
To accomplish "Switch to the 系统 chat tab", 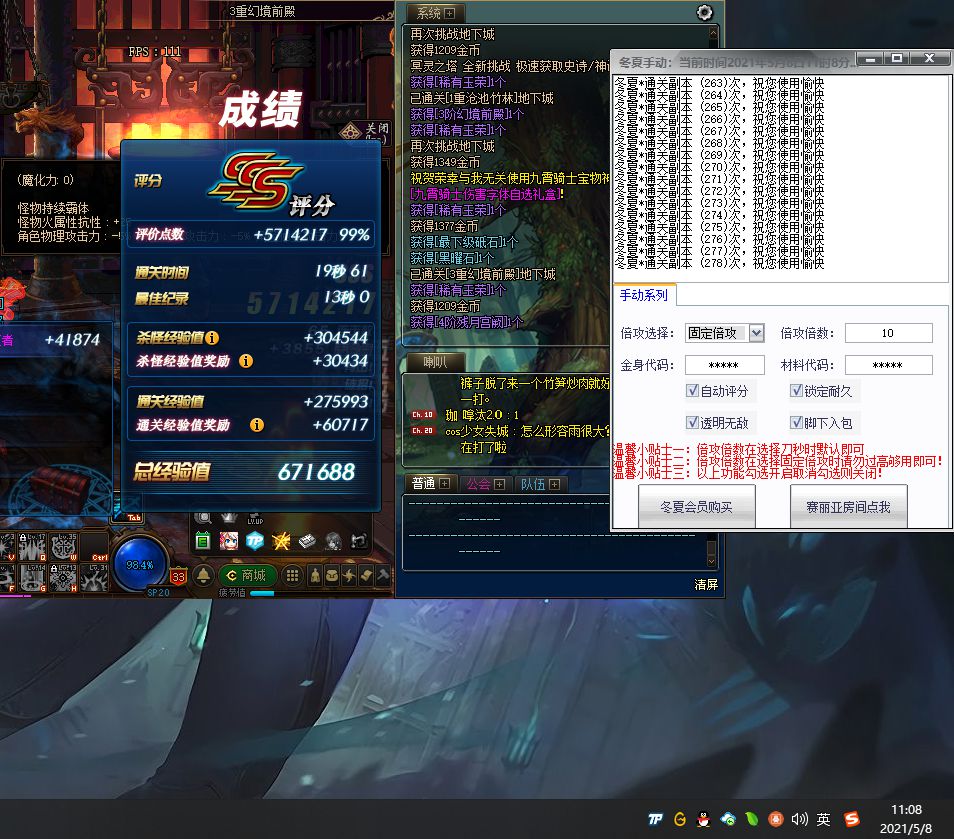I will click(434, 13).
